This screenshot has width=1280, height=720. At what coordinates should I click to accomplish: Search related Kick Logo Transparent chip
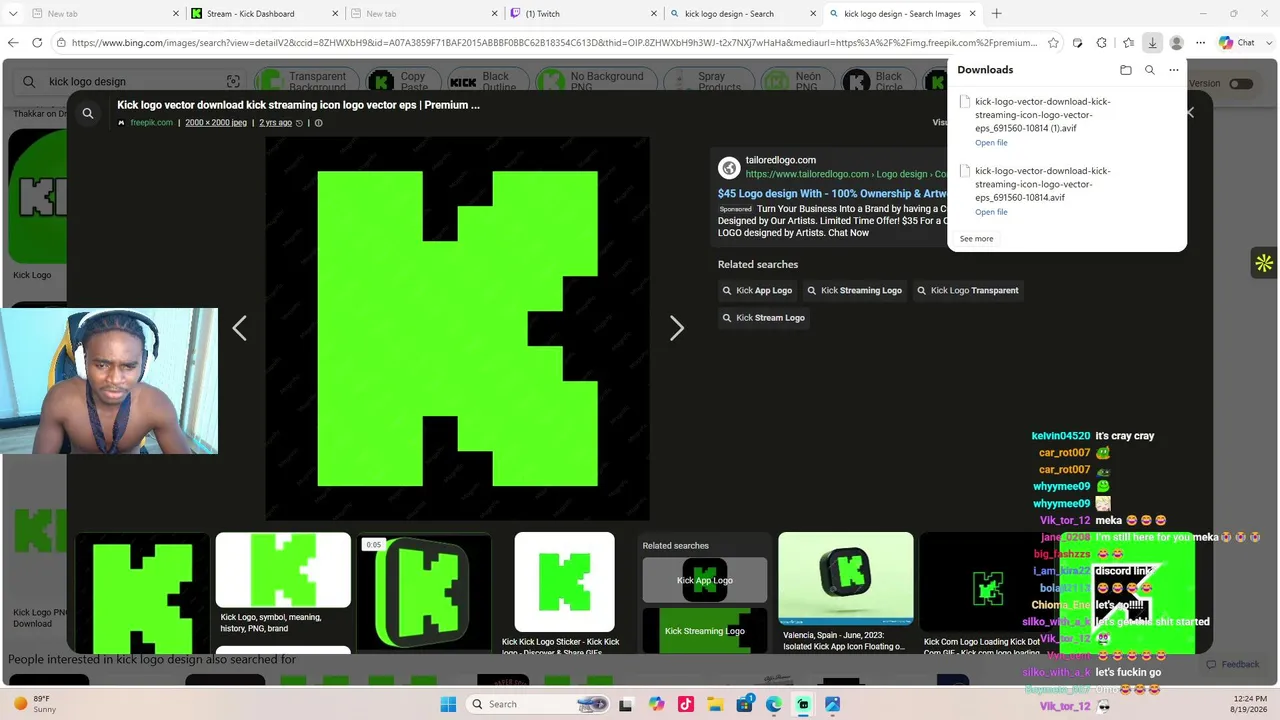(x=967, y=291)
